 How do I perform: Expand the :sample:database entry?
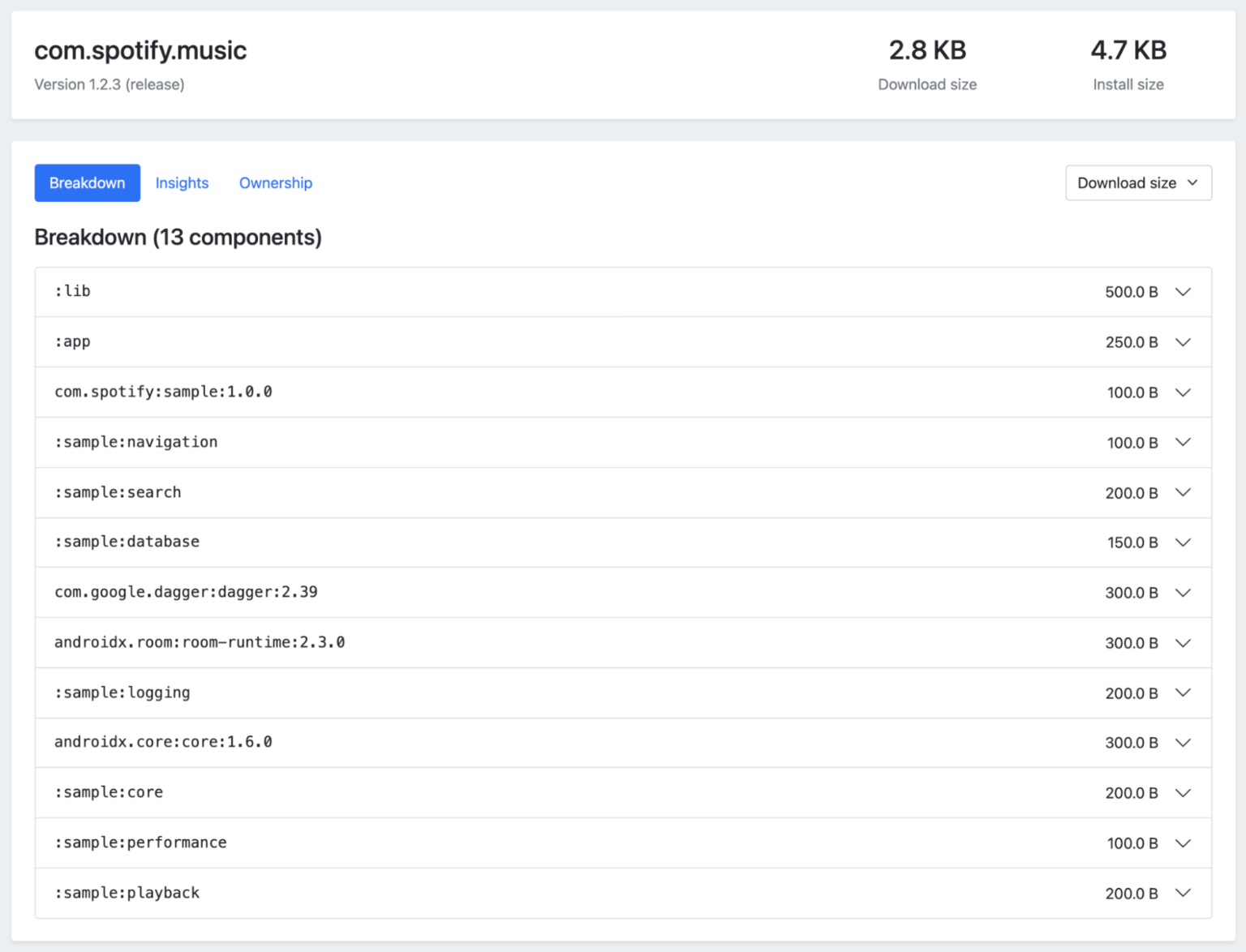click(1183, 542)
